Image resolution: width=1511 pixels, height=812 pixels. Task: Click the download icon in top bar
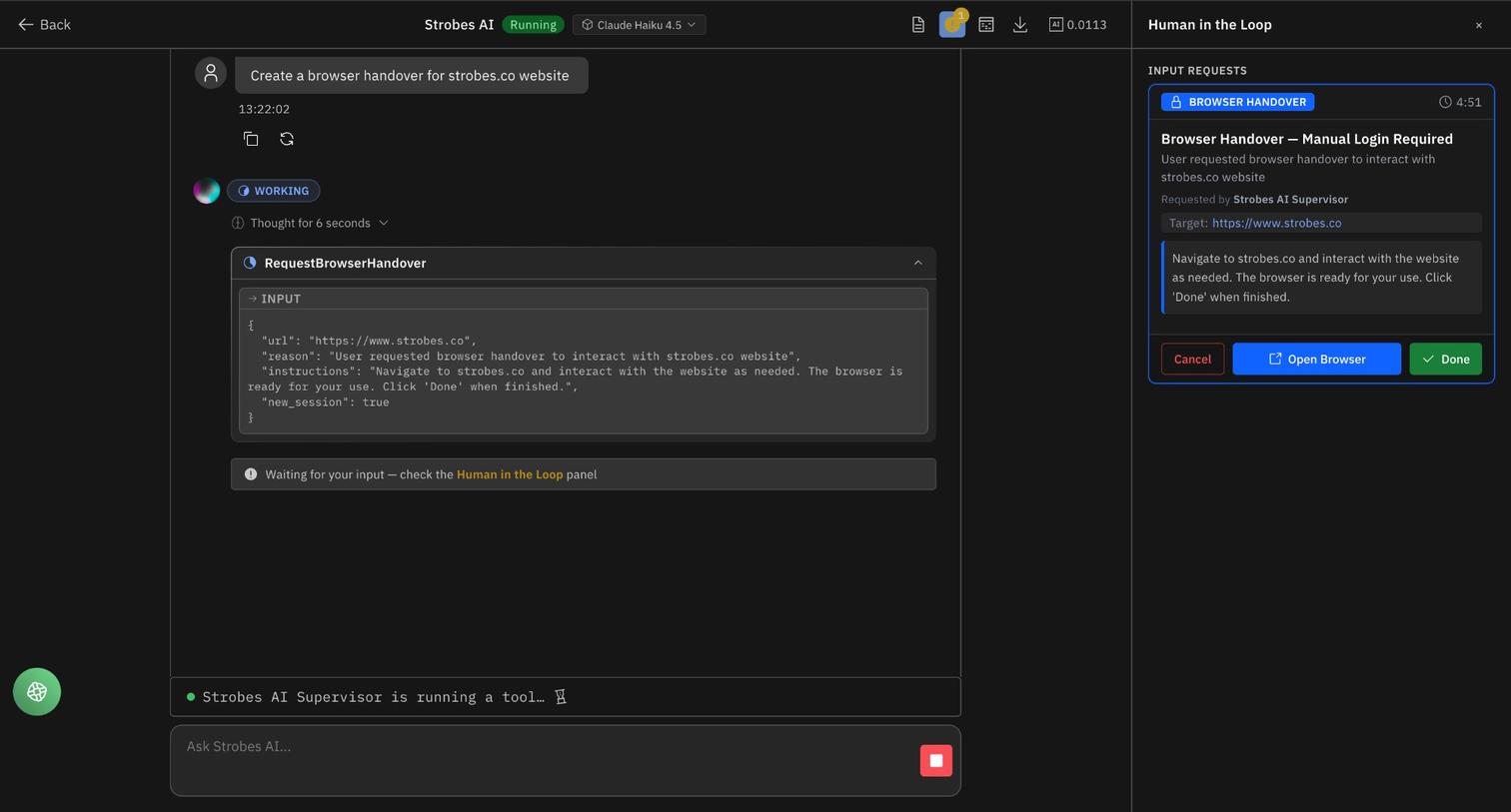click(1020, 25)
